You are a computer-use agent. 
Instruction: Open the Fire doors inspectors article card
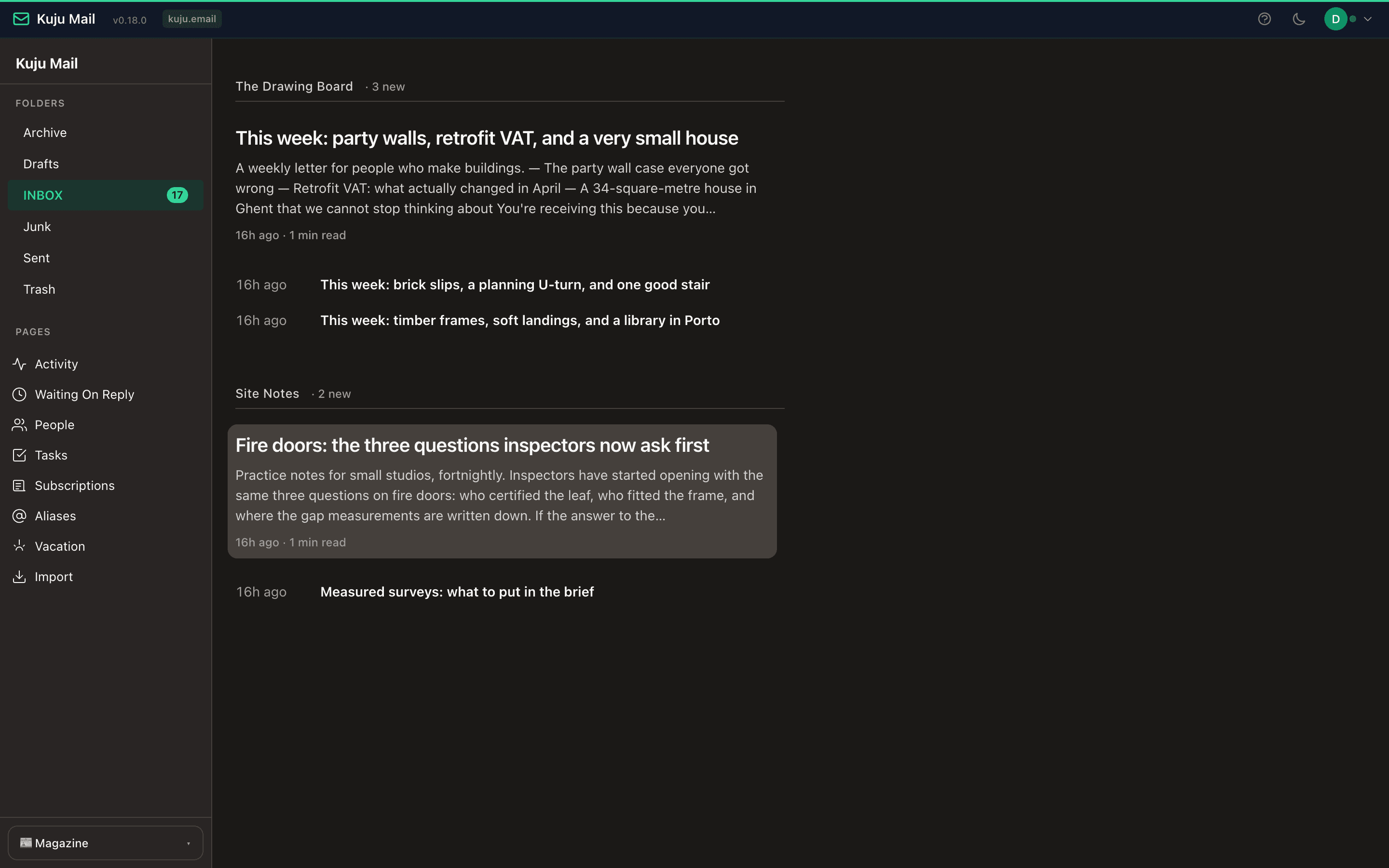point(502,491)
